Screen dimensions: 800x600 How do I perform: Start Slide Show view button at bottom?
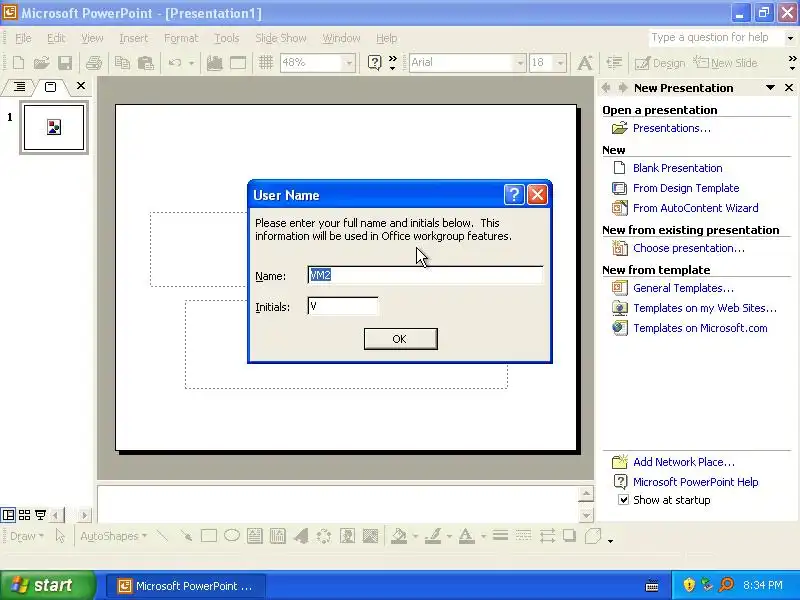[40, 515]
